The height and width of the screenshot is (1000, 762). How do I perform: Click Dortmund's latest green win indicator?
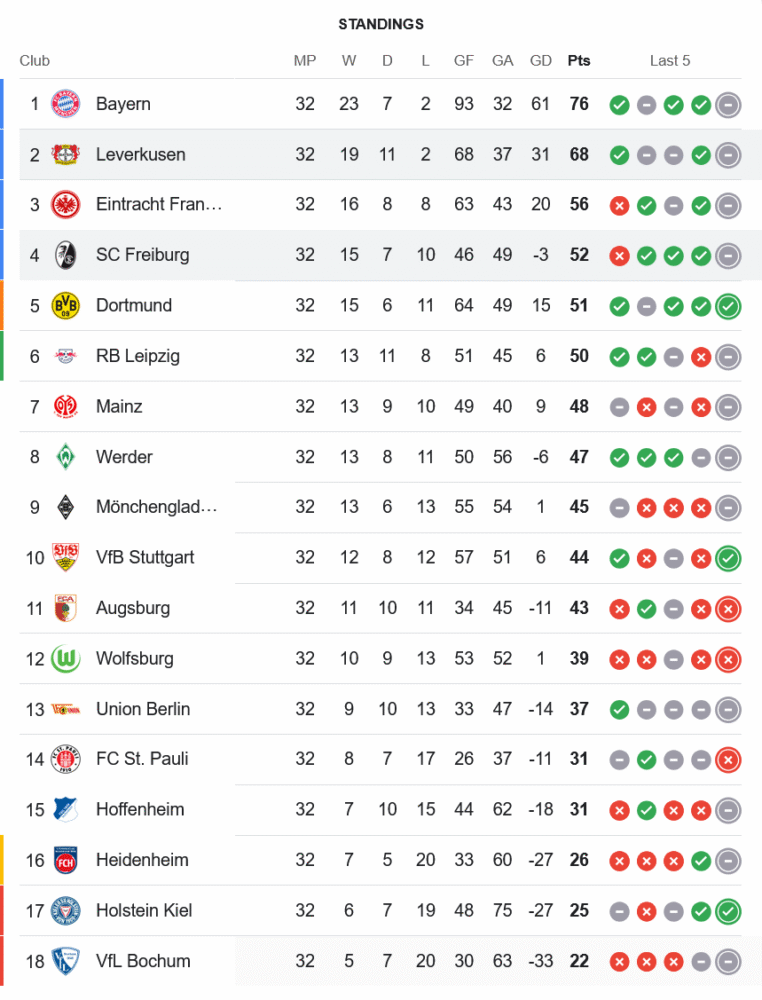(728, 306)
